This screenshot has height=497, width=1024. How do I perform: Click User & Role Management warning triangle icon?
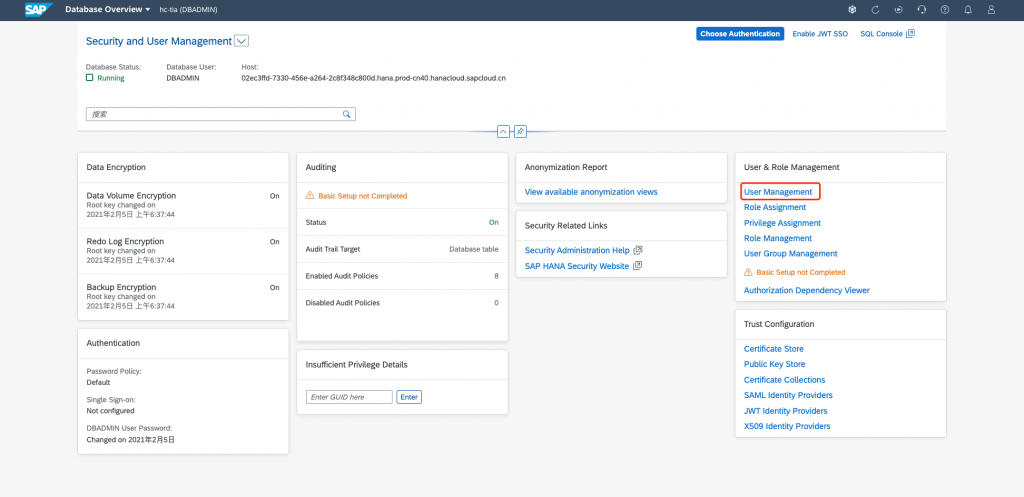pyautogui.click(x=748, y=272)
